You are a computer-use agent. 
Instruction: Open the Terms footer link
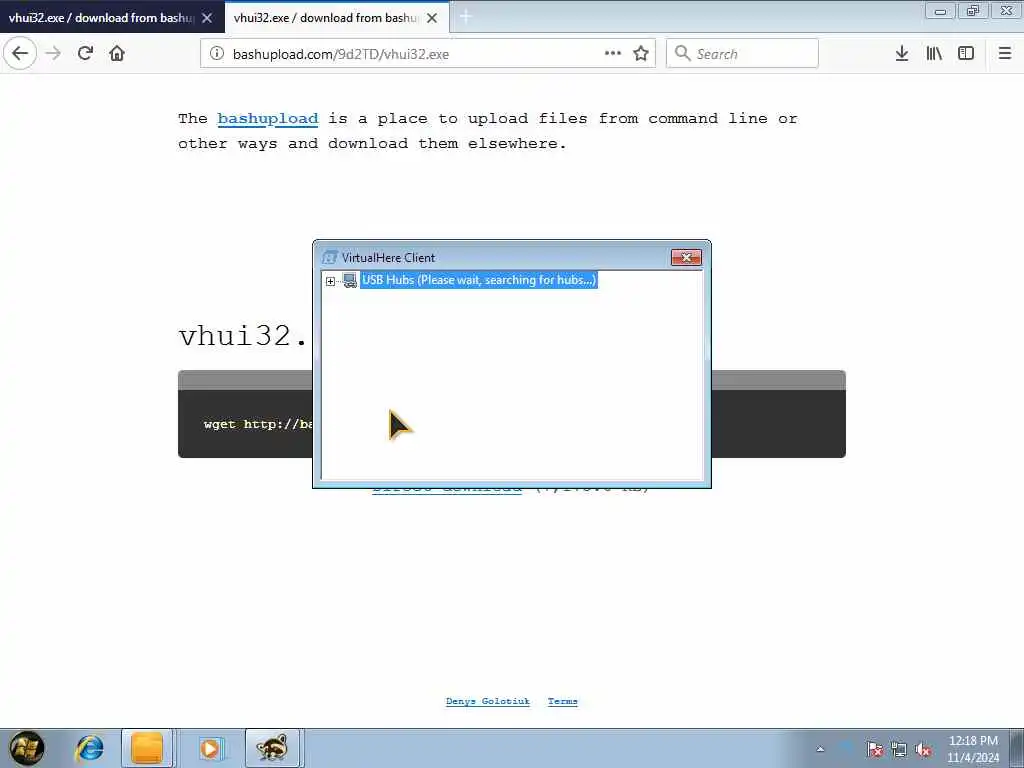[563, 701]
